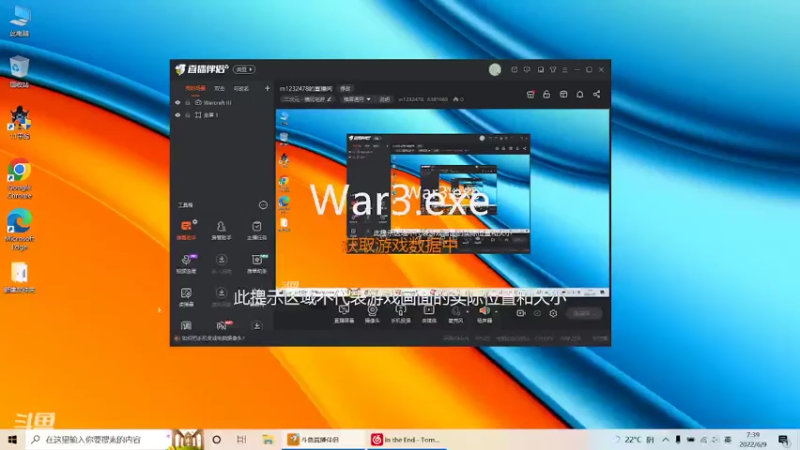Switch to the third scene tab

(x=241, y=88)
